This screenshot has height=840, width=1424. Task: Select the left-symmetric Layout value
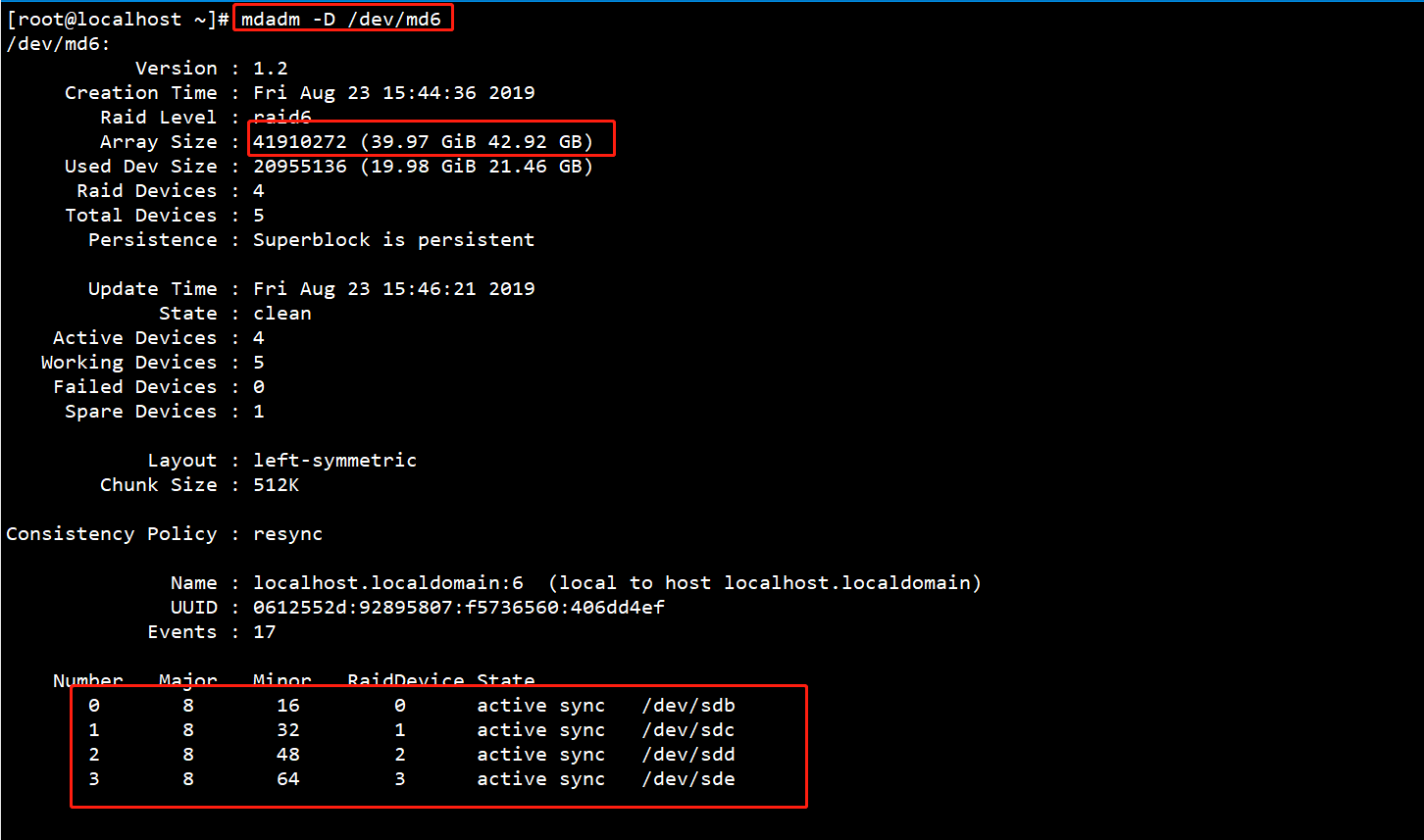334,460
